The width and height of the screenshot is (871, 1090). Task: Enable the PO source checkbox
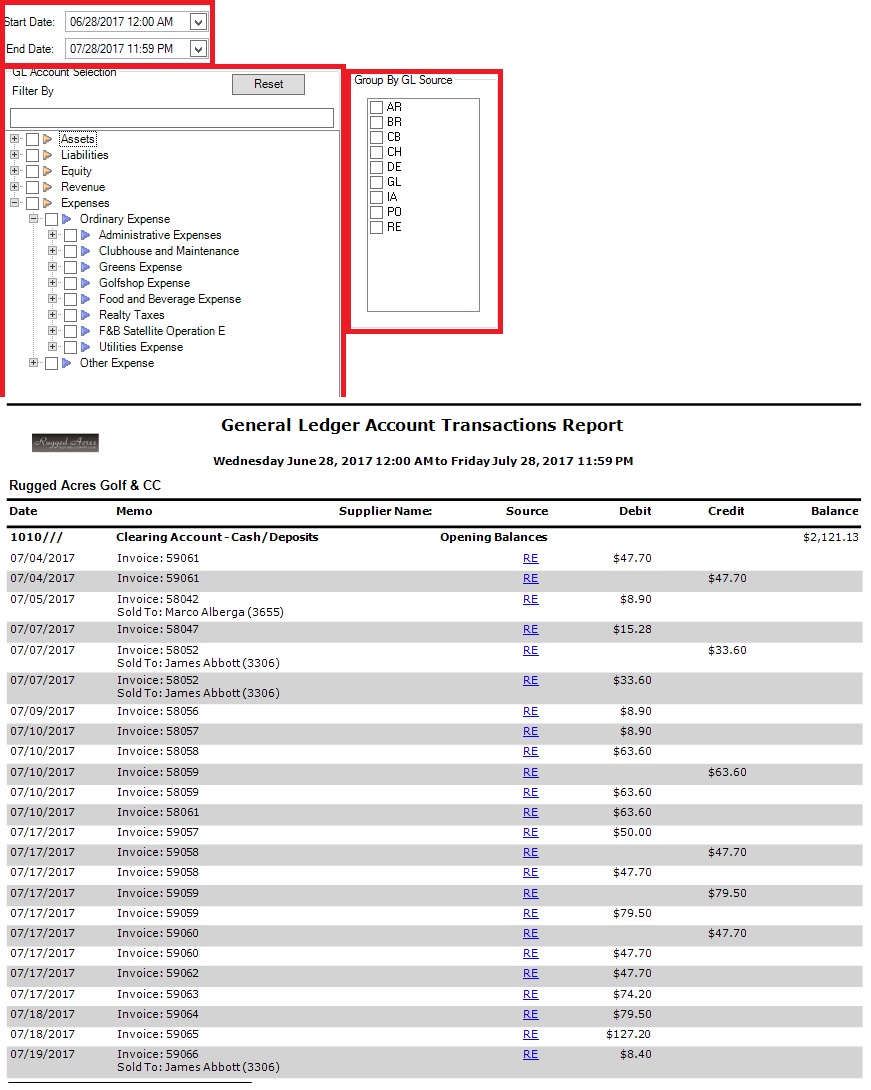click(x=376, y=212)
